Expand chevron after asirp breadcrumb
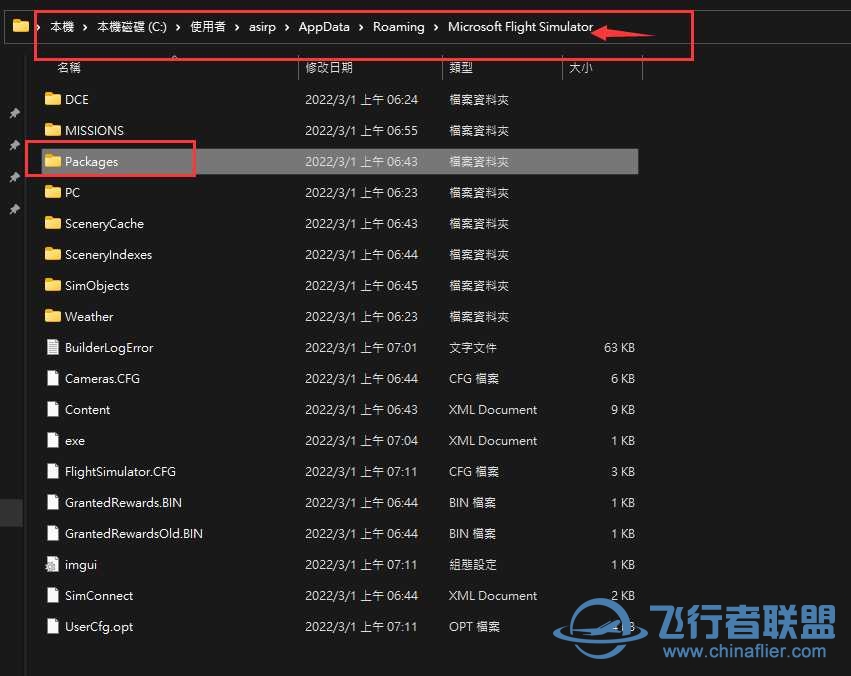The width and height of the screenshot is (851, 676). click(x=287, y=27)
